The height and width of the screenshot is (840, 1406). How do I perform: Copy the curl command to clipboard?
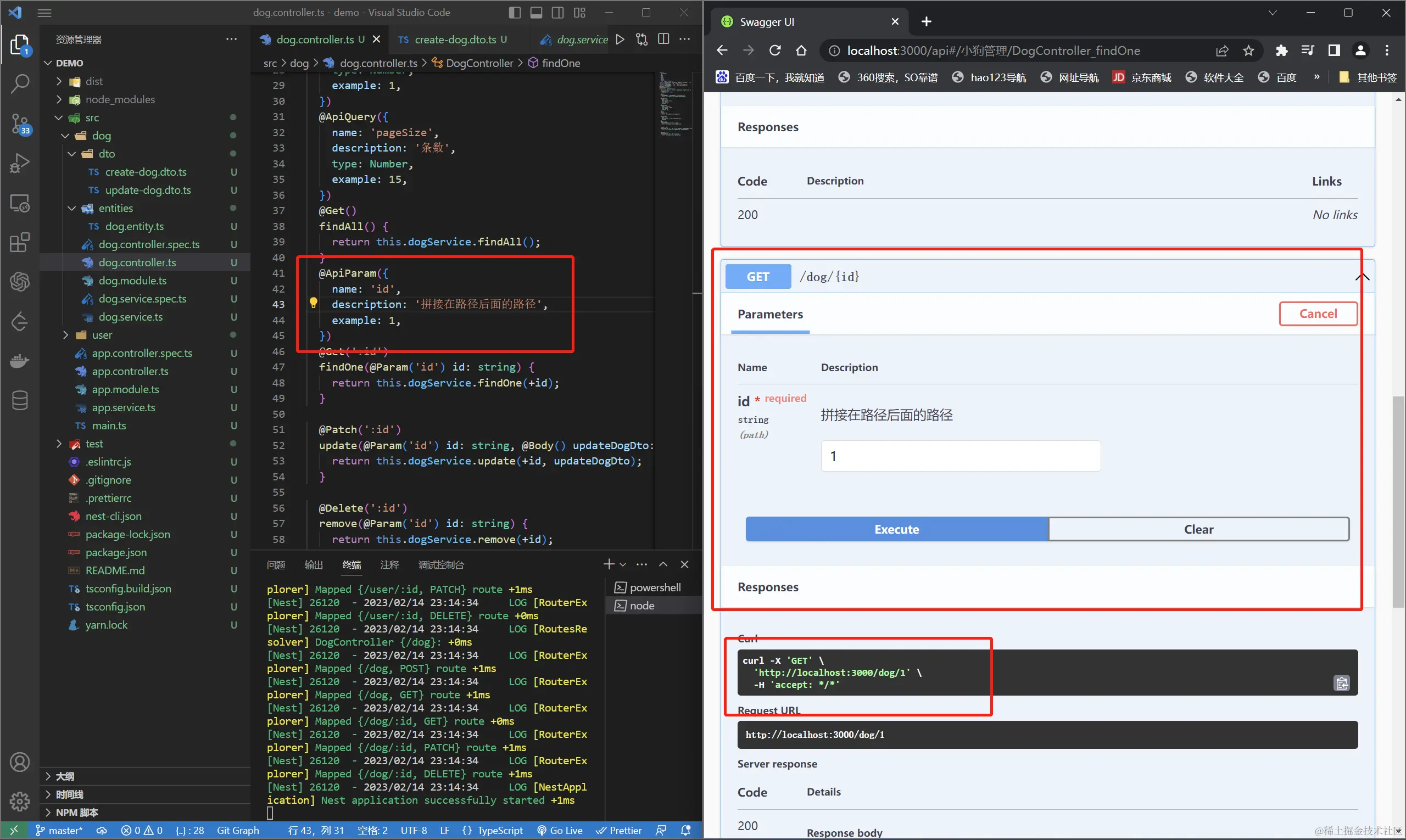pos(1341,683)
